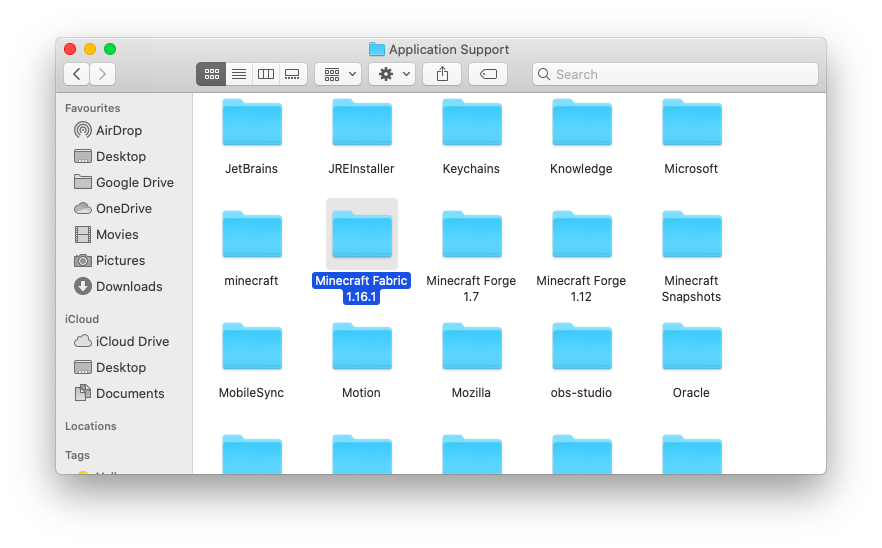Open OneDrive in the sidebar

[113, 208]
